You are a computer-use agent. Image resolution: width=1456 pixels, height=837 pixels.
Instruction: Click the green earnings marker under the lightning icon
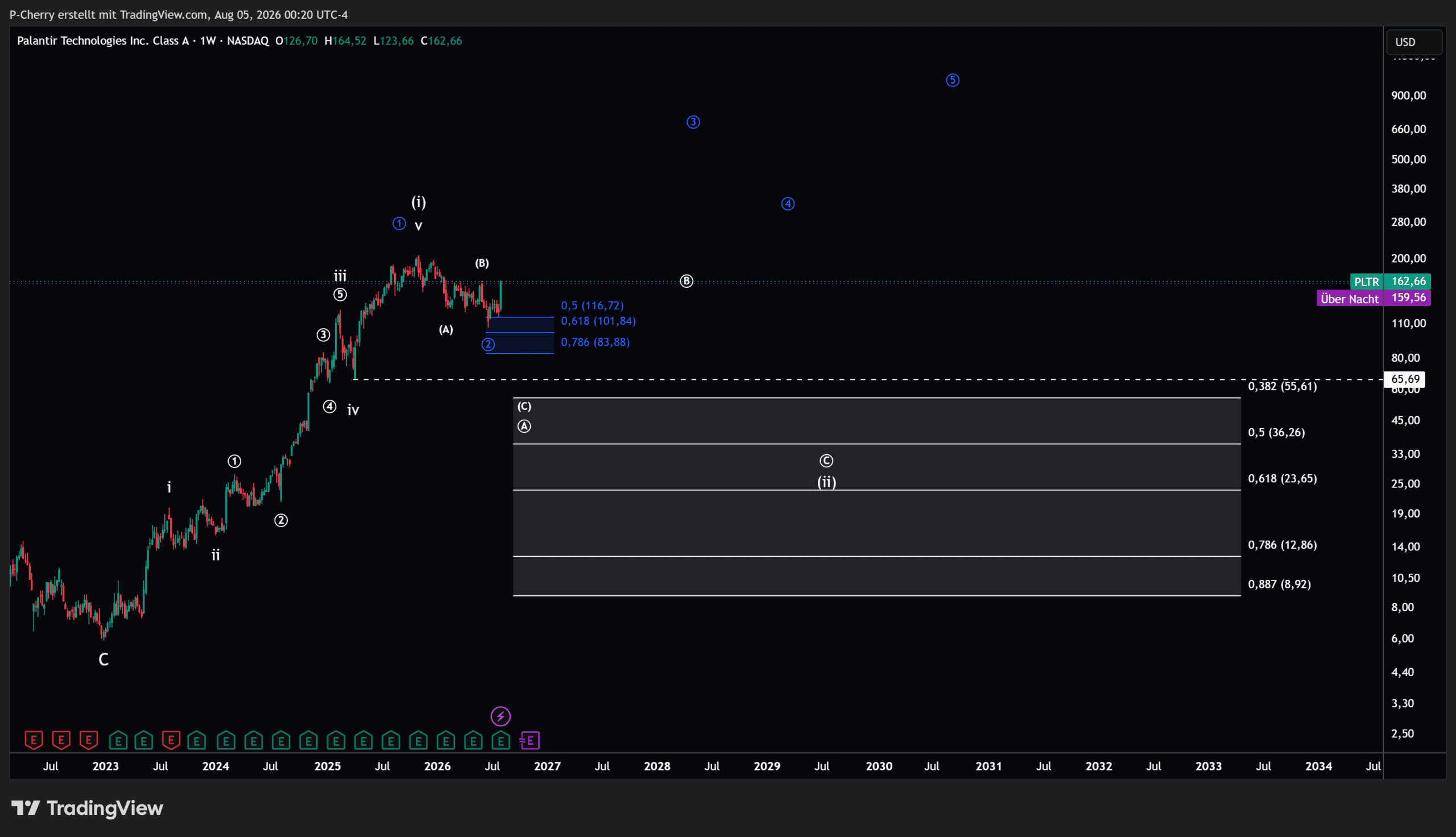click(x=500, y=740)
